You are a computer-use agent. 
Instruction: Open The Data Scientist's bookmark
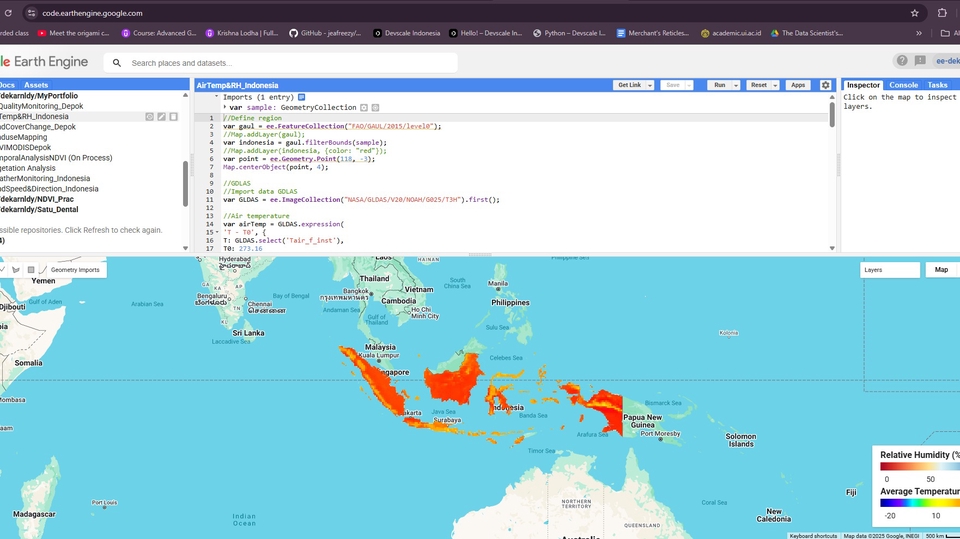[x=806, y=33]
